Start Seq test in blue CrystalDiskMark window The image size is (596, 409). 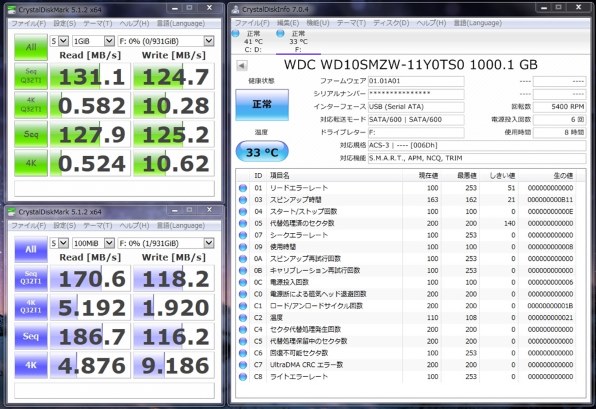31,336
